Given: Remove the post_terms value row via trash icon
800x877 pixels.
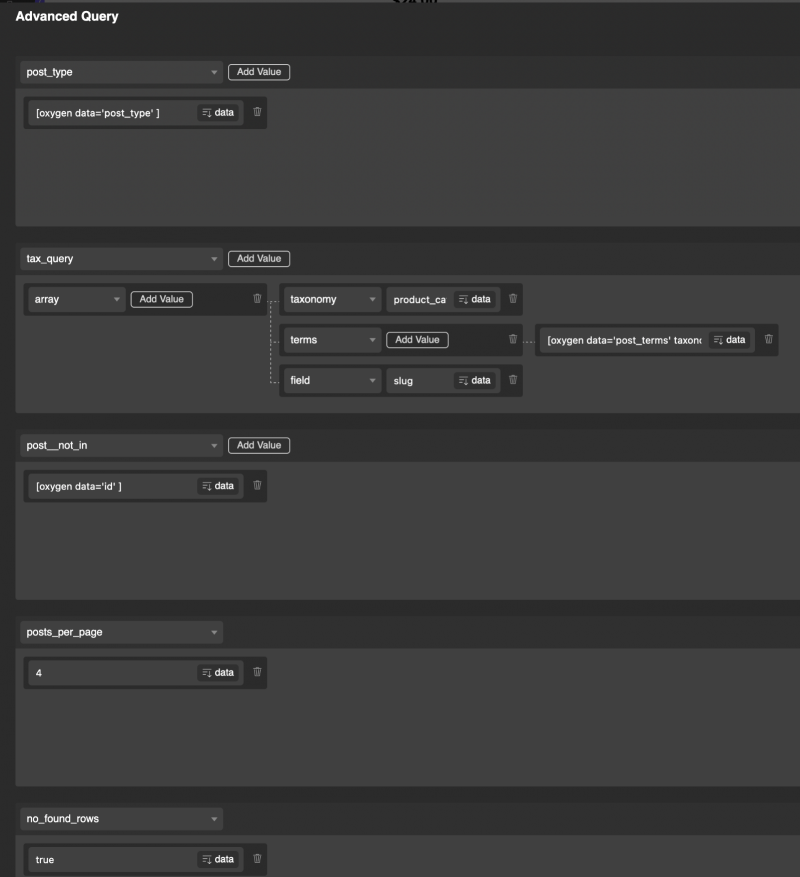Looking at the screenshot, I should coord(768,340).
